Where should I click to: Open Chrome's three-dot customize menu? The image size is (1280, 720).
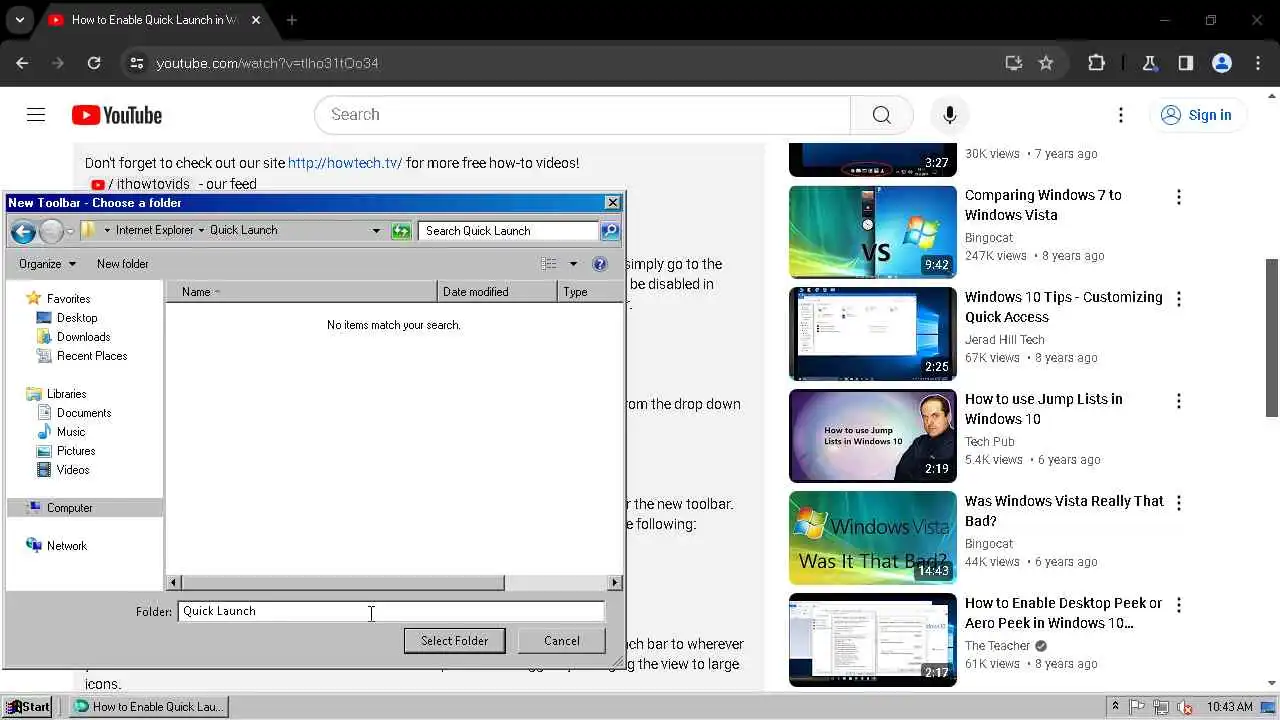(x=1258, y=63)
